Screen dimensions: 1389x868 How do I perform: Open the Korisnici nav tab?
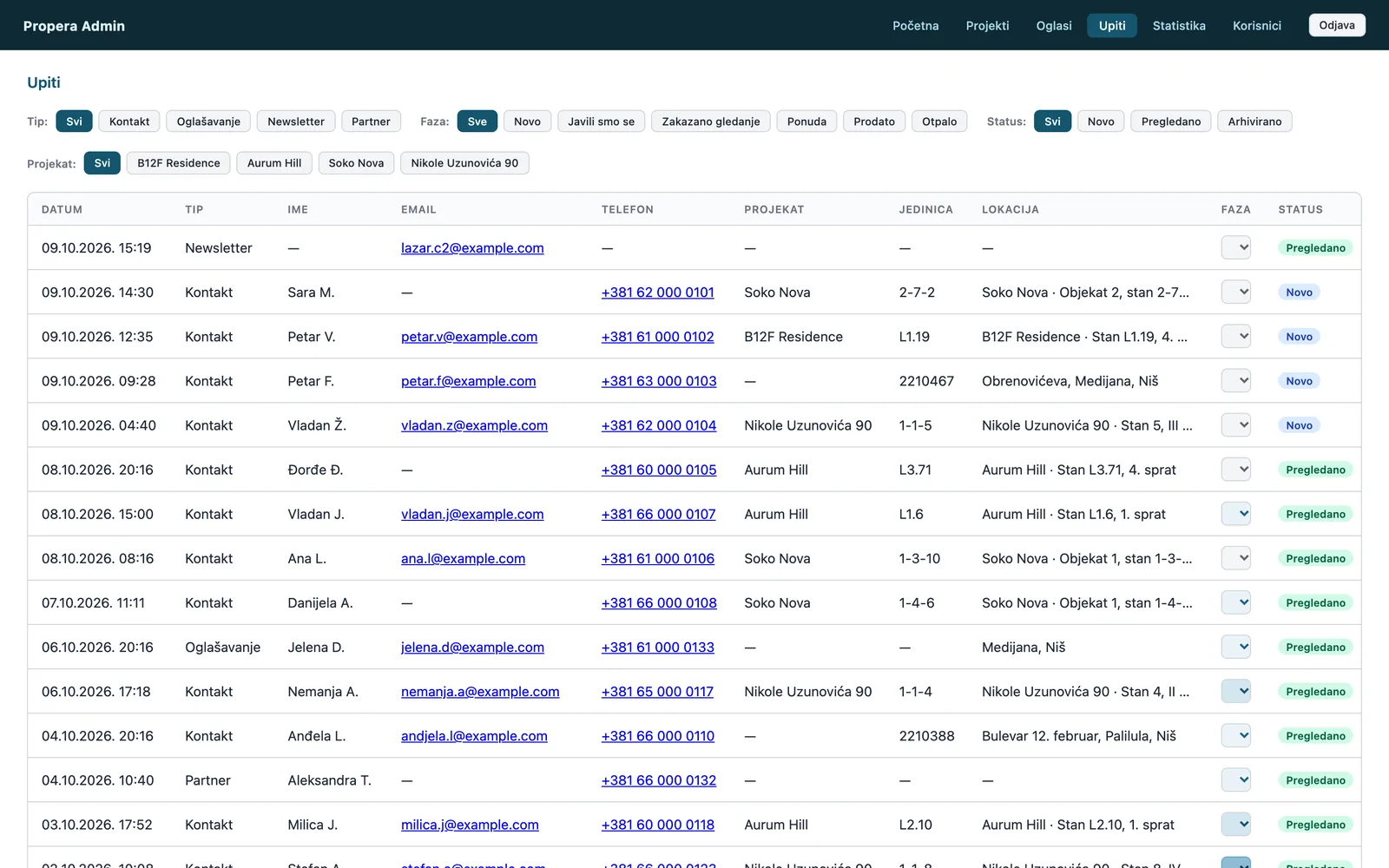tap(1256, 25)
